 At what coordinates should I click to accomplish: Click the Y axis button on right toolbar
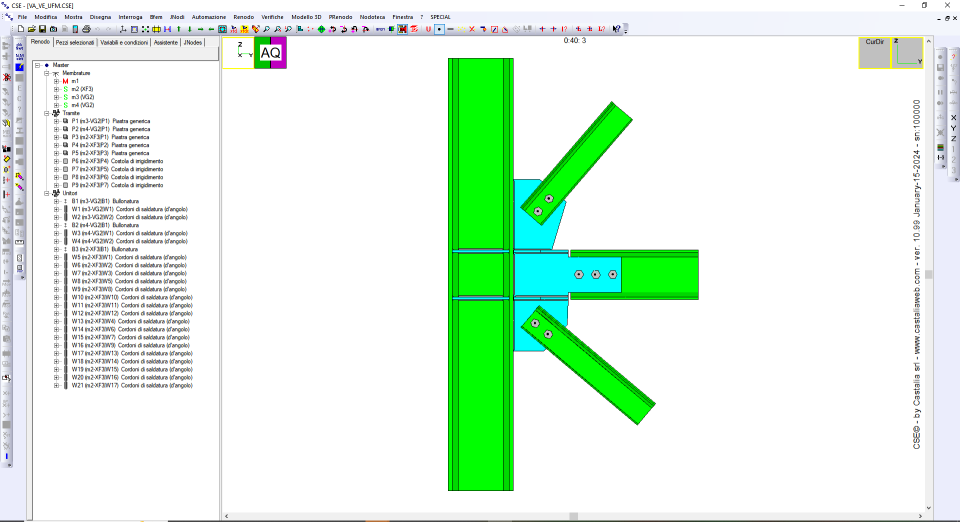point(953,129)
